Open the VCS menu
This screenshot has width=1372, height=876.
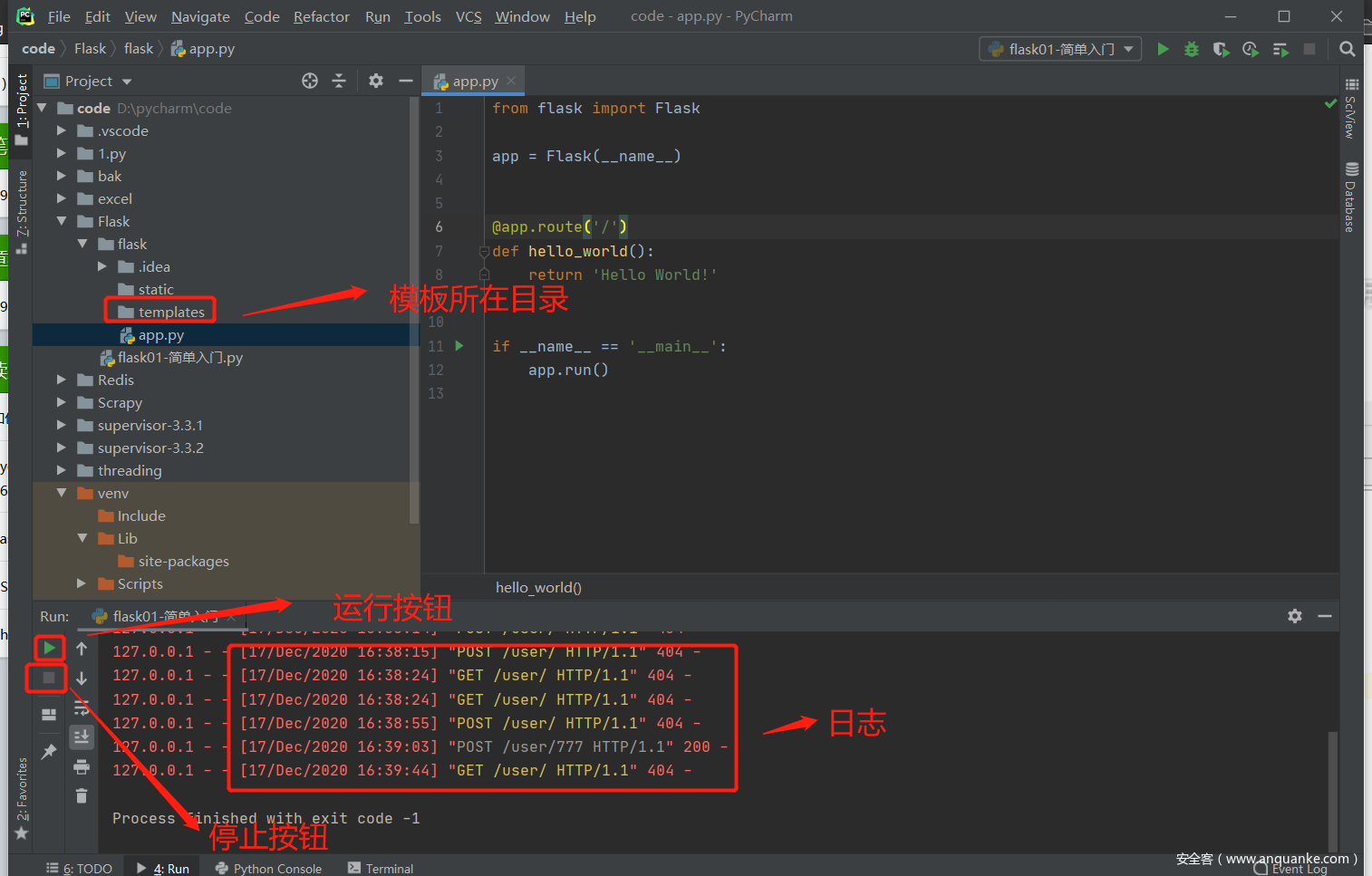tap(469, 16)
